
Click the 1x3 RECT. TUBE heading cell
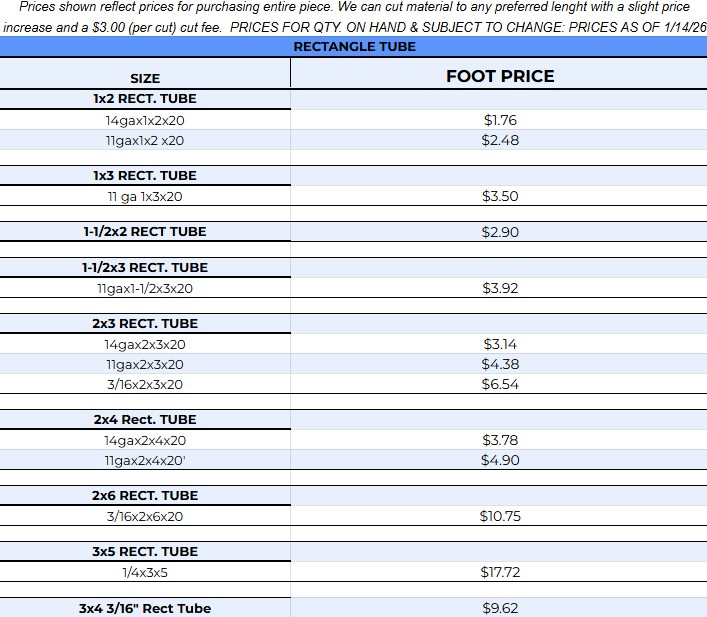pos(145,176)
